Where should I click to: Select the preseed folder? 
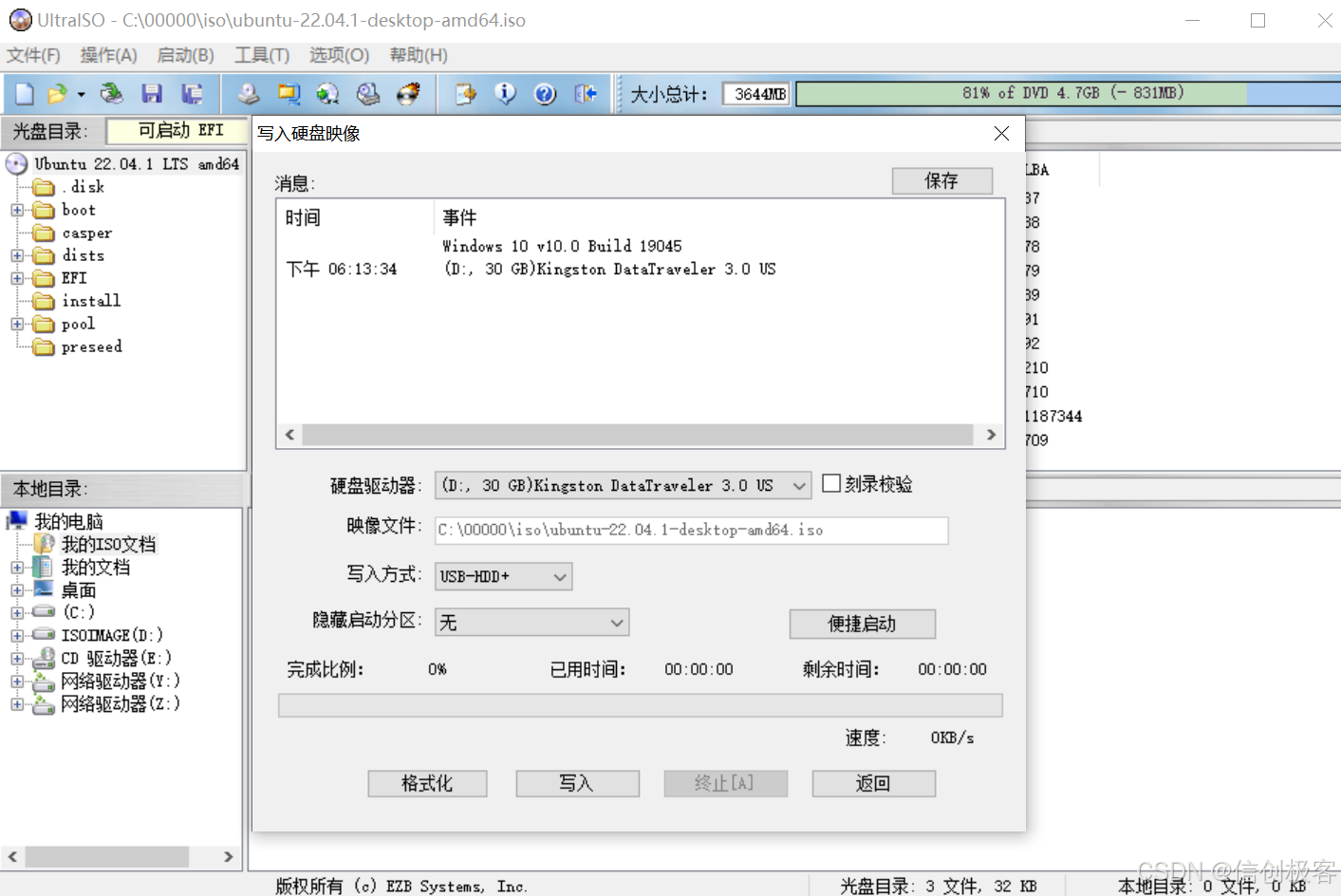tap(92, 346)
